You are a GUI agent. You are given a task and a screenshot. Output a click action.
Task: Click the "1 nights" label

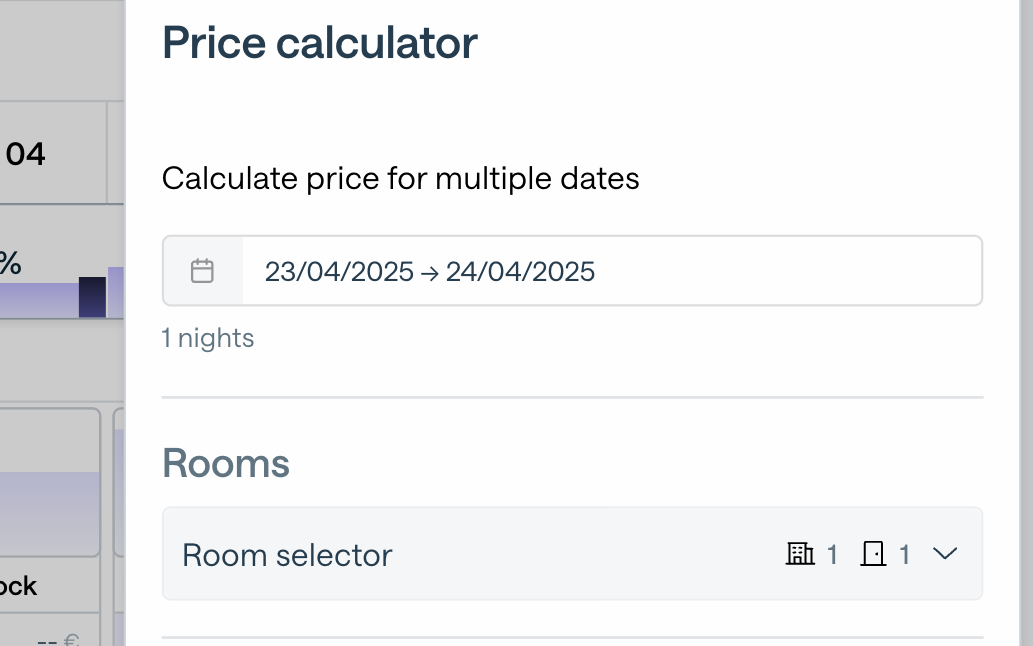[x=208, y=338]
